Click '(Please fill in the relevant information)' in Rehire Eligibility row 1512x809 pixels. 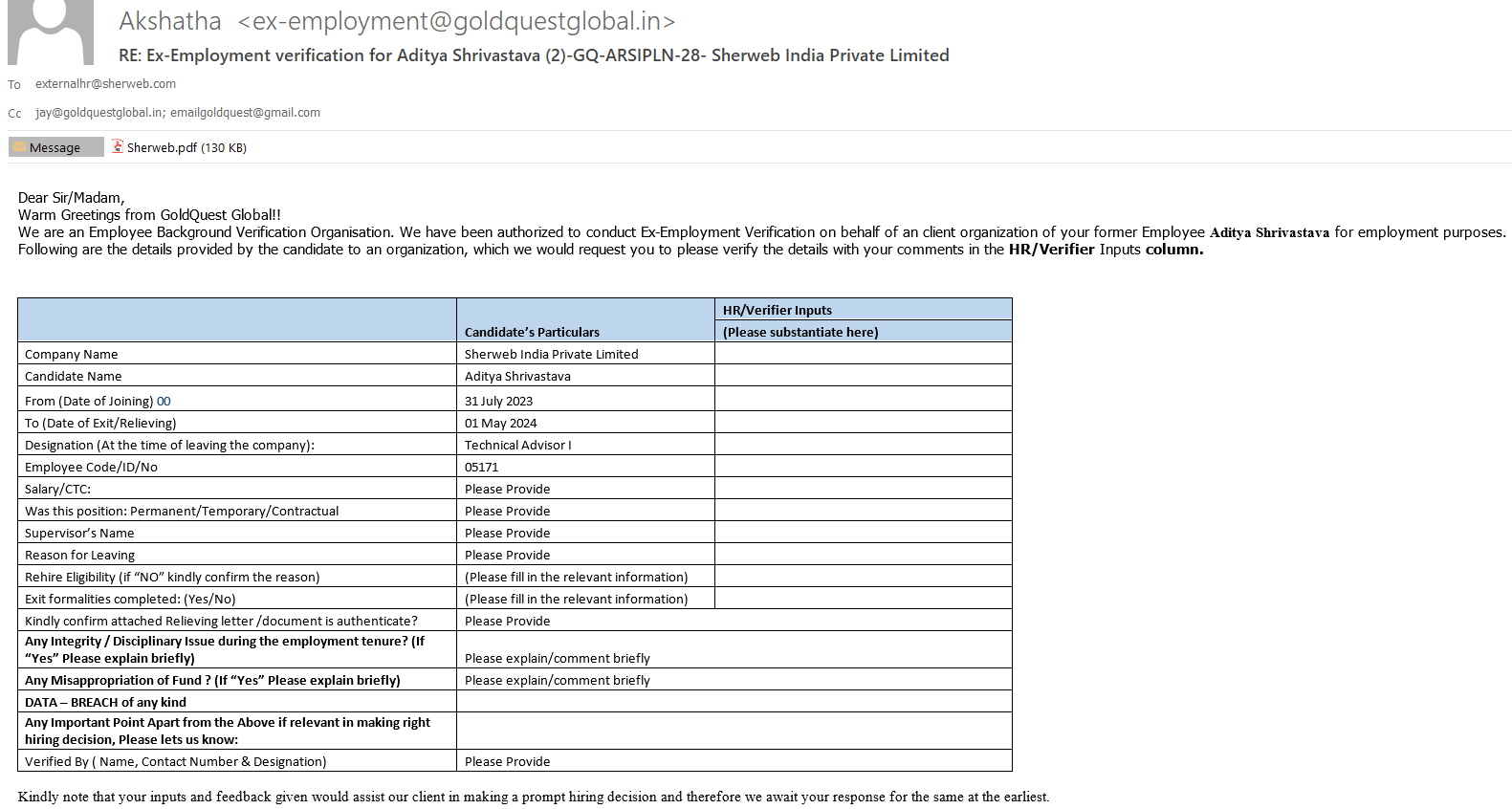(576, 577)
